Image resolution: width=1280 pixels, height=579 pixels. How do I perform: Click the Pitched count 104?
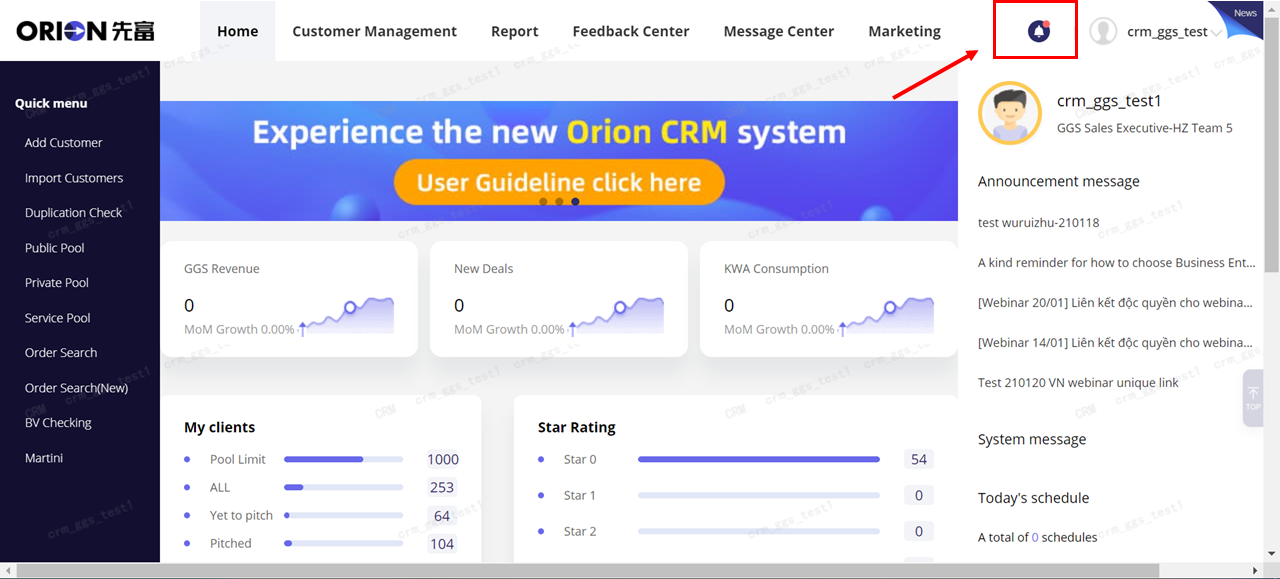442,544
